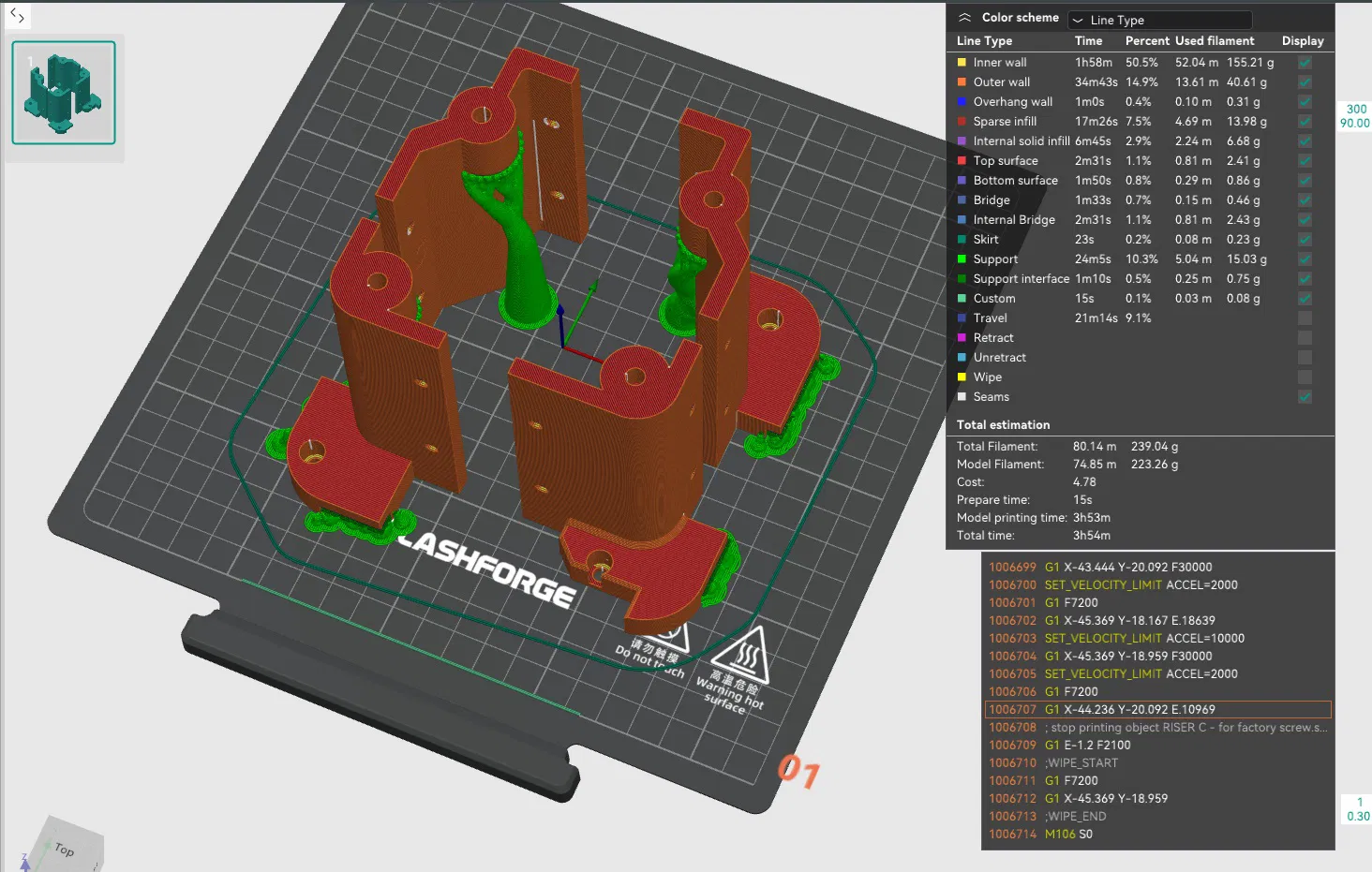Click the upper layer slider handle at 300
Screen dimensions: 1372x872
point(1355,116)
